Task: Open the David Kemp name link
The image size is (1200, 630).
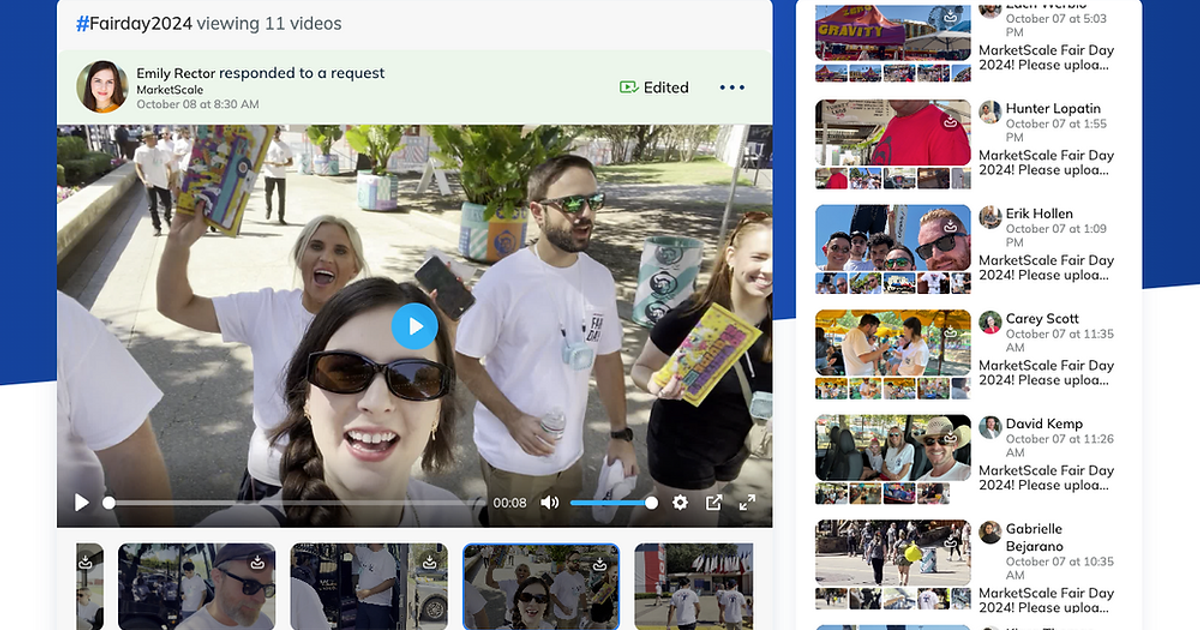Action: pos(1044,423)
